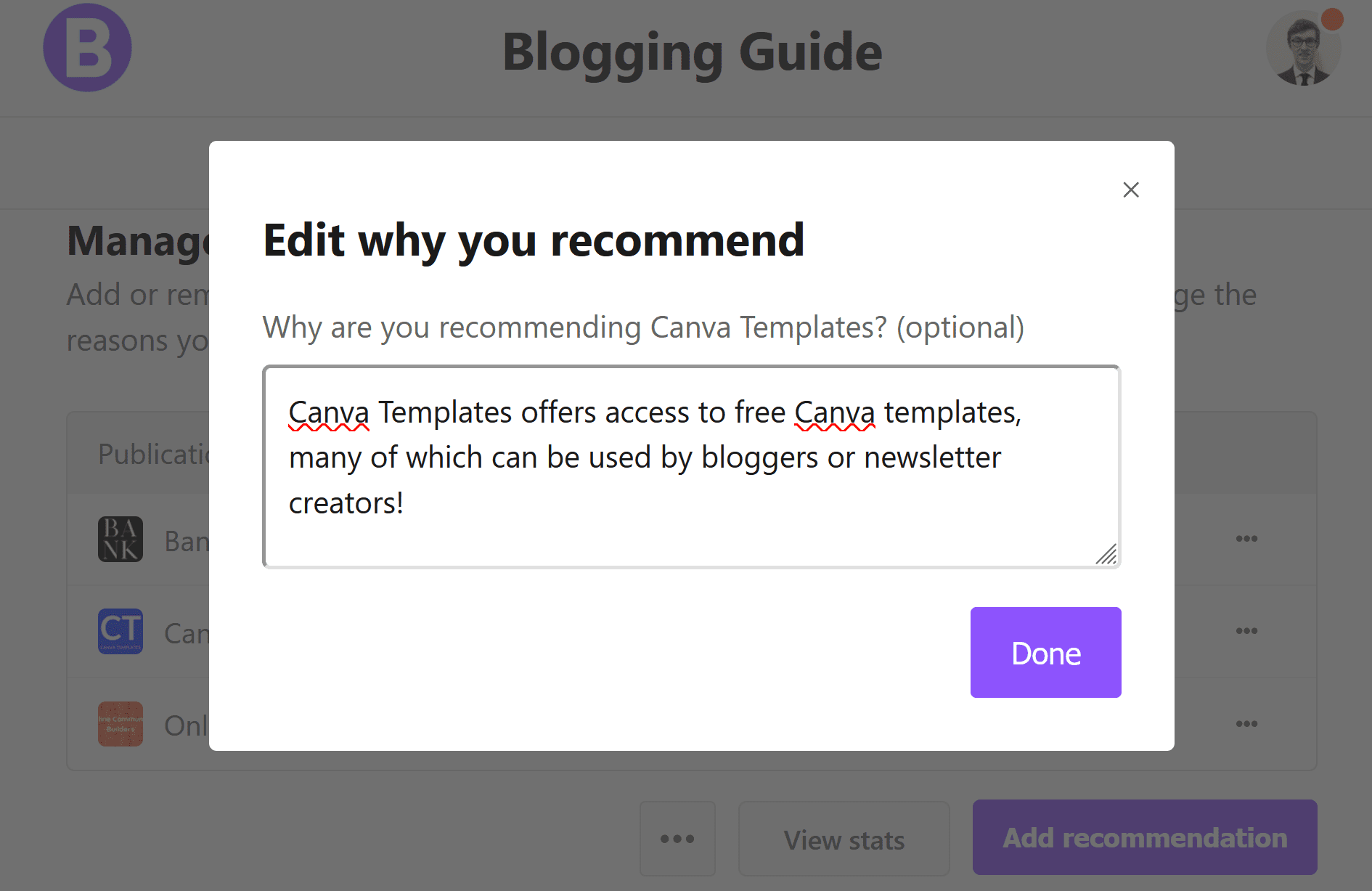The height and width of the screenshot is (891, 1372).
Task: Close the Edit why you recommend dialog
Action: pos(1130,190)
